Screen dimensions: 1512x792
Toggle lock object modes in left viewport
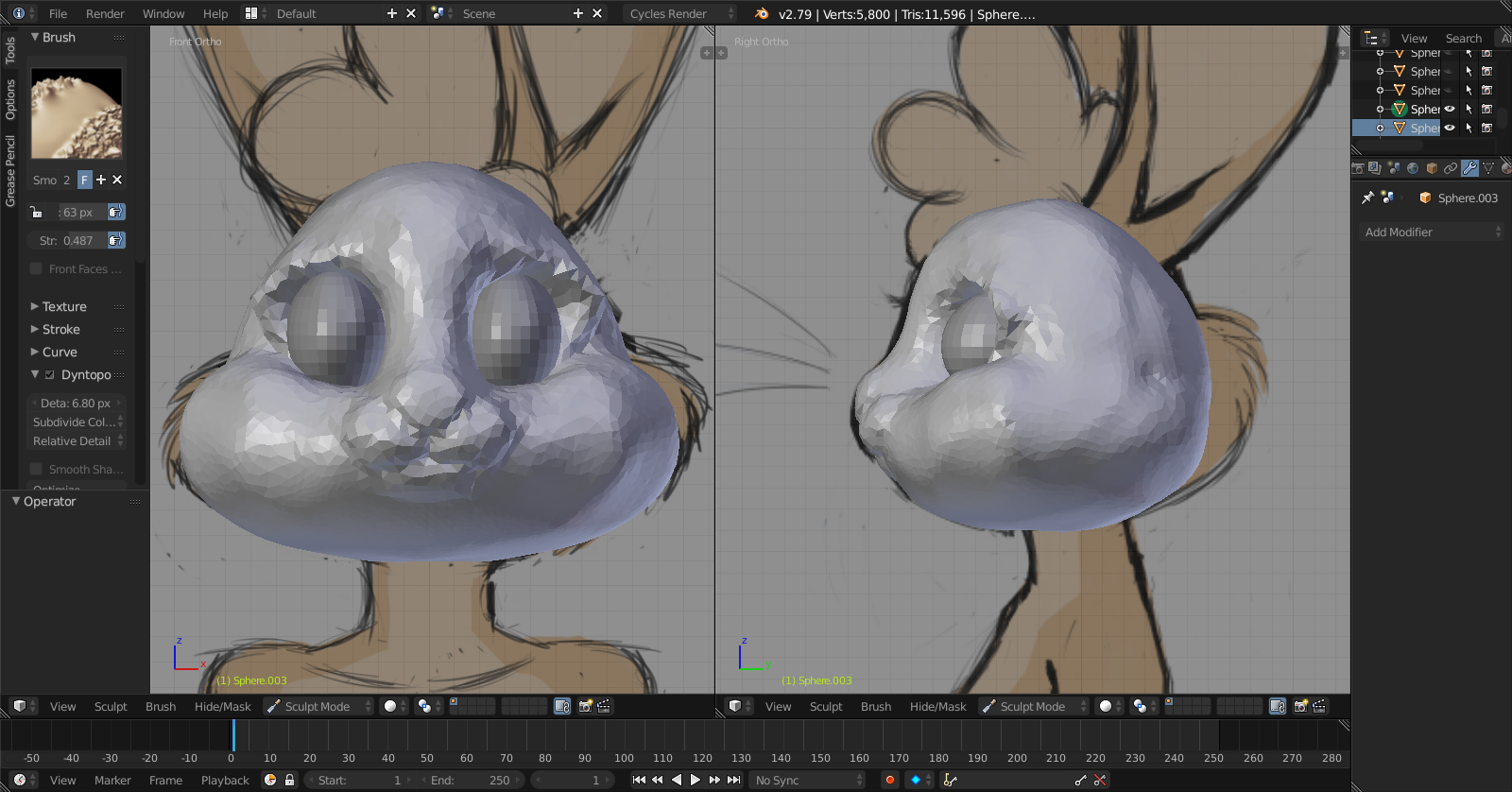click(562, 706)
